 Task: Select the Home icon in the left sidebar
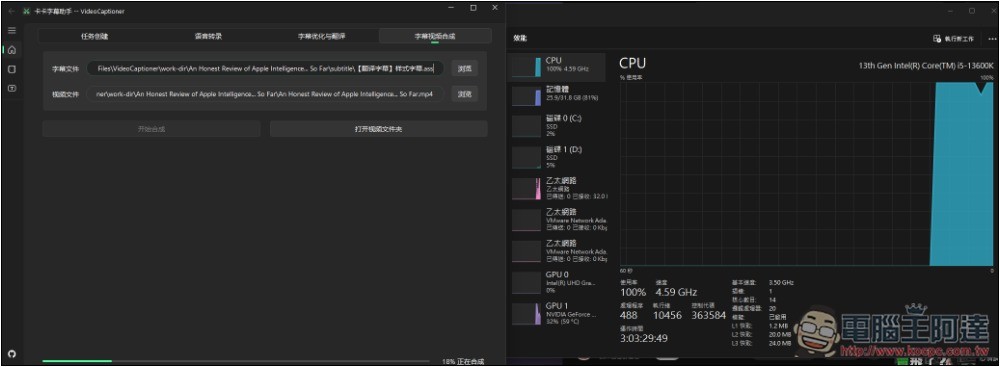point(11,50)
